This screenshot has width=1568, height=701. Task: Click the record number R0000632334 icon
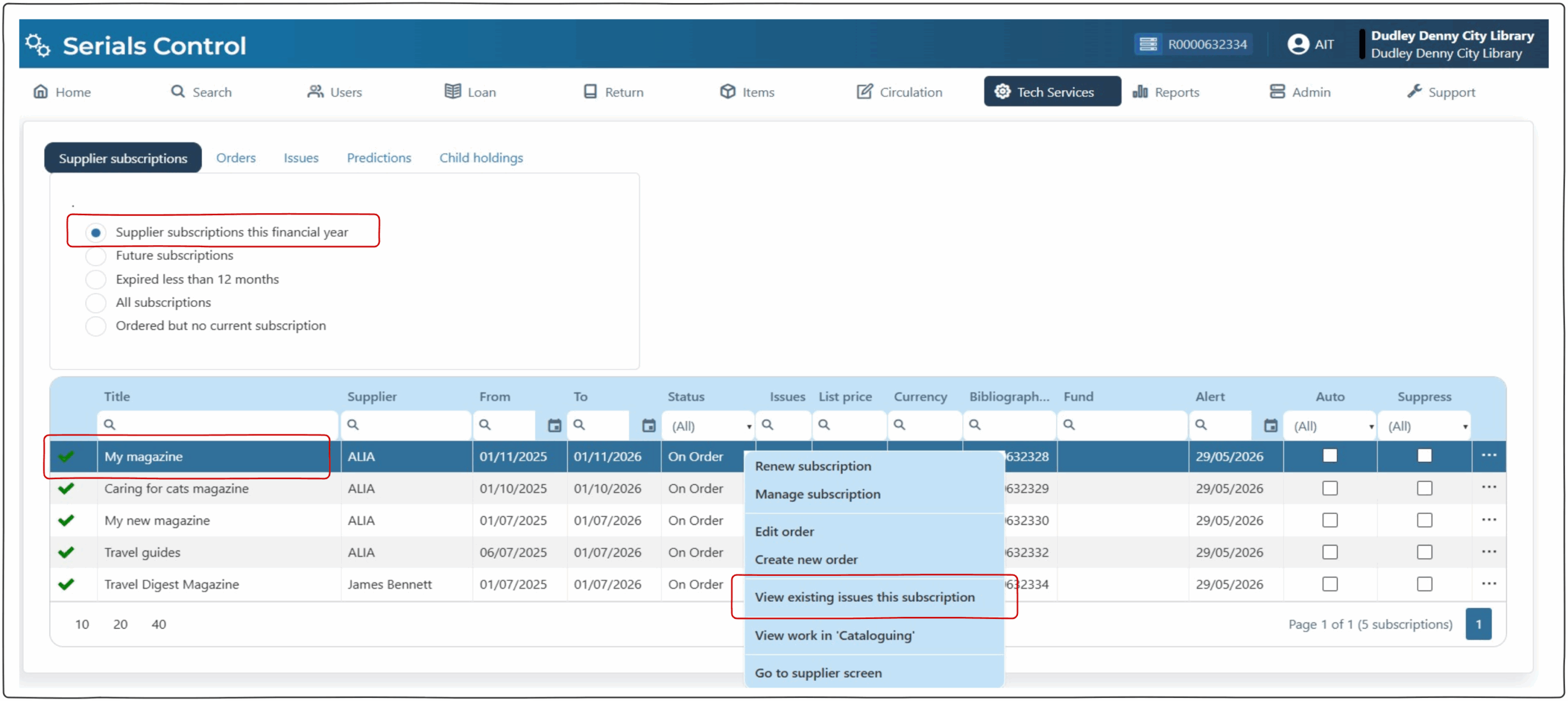[x=1148, y=44]
